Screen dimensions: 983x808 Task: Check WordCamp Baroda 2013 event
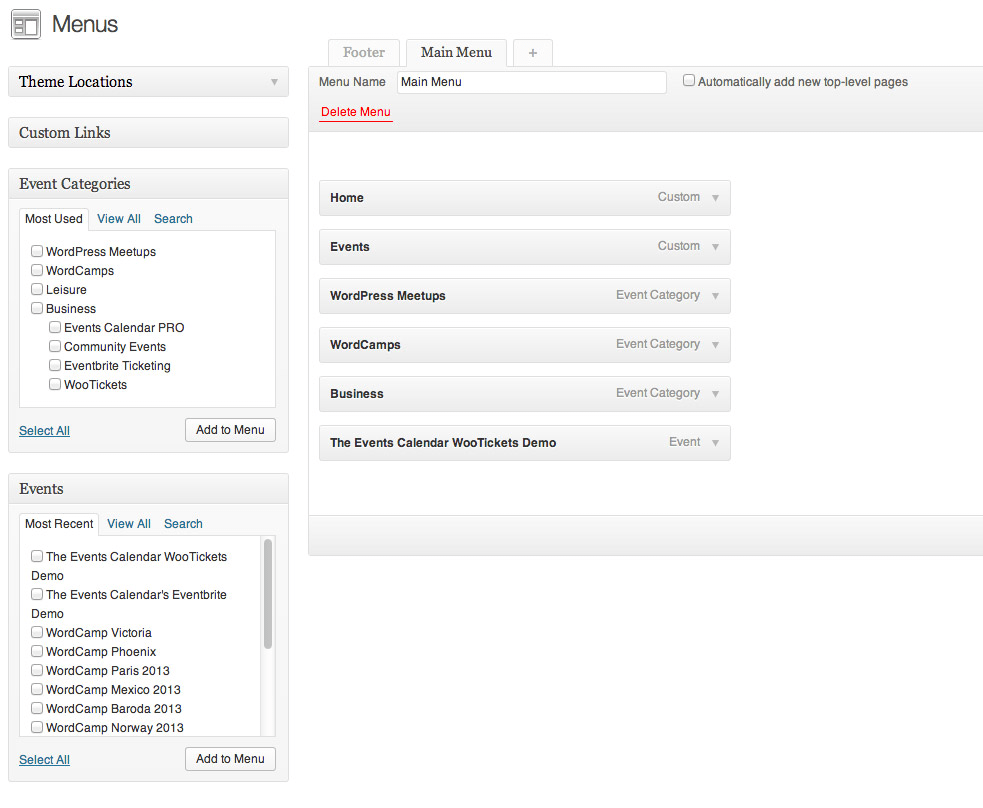[x=37, y=708]
